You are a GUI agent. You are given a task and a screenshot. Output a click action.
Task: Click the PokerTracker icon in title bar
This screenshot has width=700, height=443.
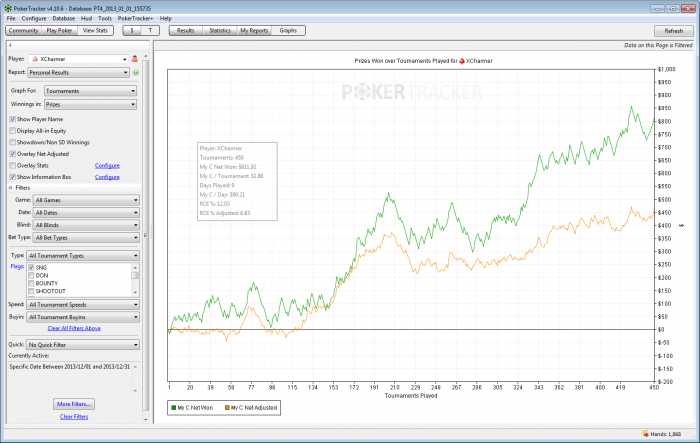8,6
